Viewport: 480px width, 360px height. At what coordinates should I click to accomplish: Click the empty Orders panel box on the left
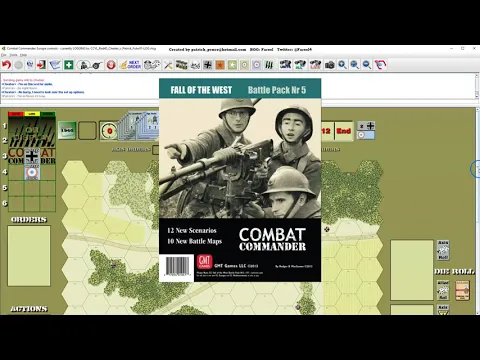pos(29,256)
